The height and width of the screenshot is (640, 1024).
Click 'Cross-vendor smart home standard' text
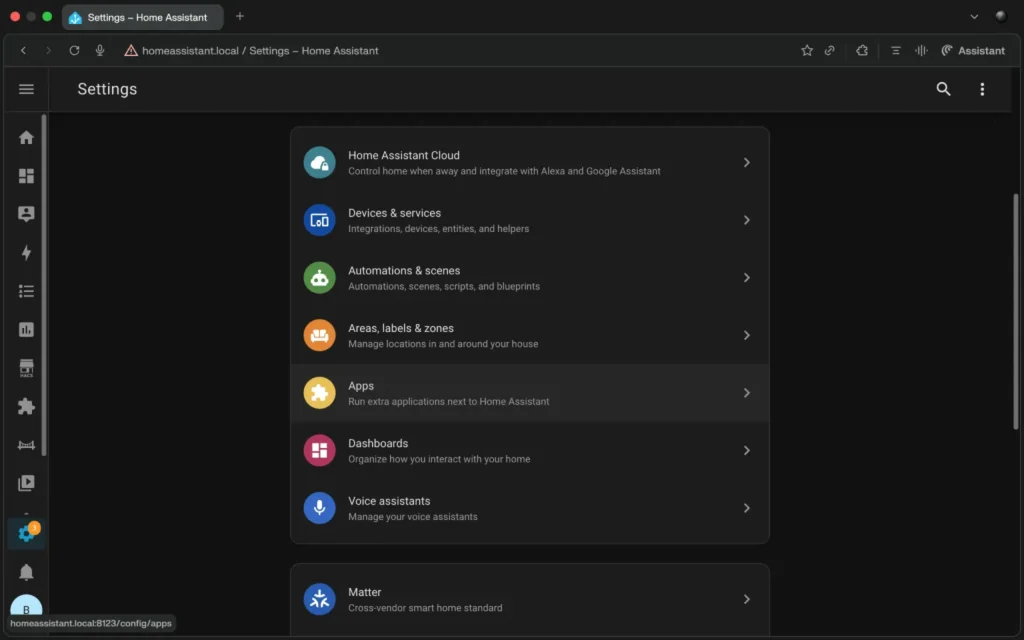[x=425, y=608]
